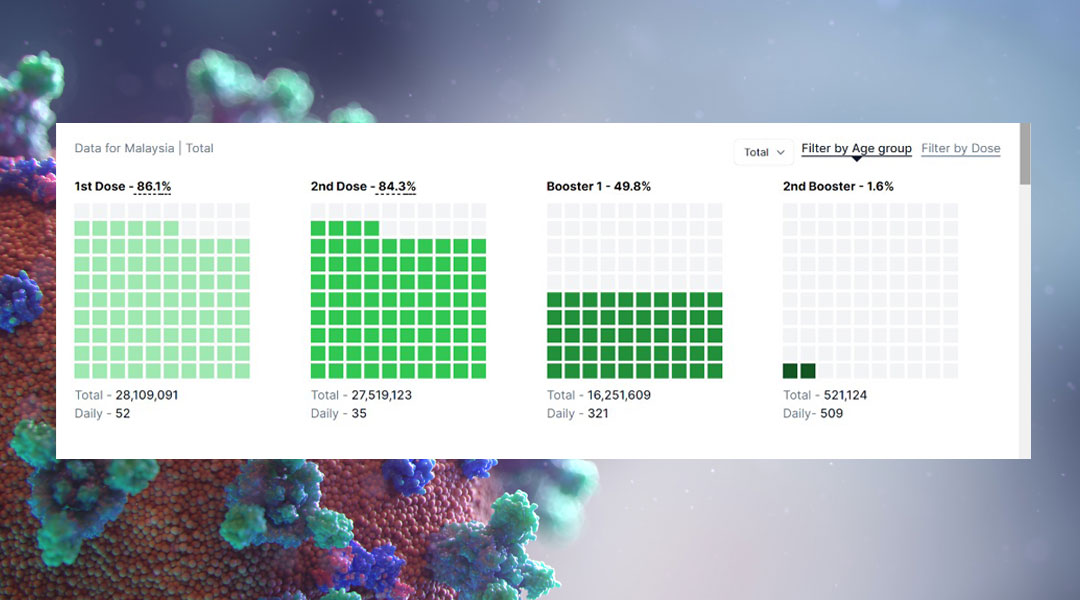The width and height of the screenshot is (1080, 600).
Task: Click the 1st Dose waffle chart
Action: coord(162,291)
